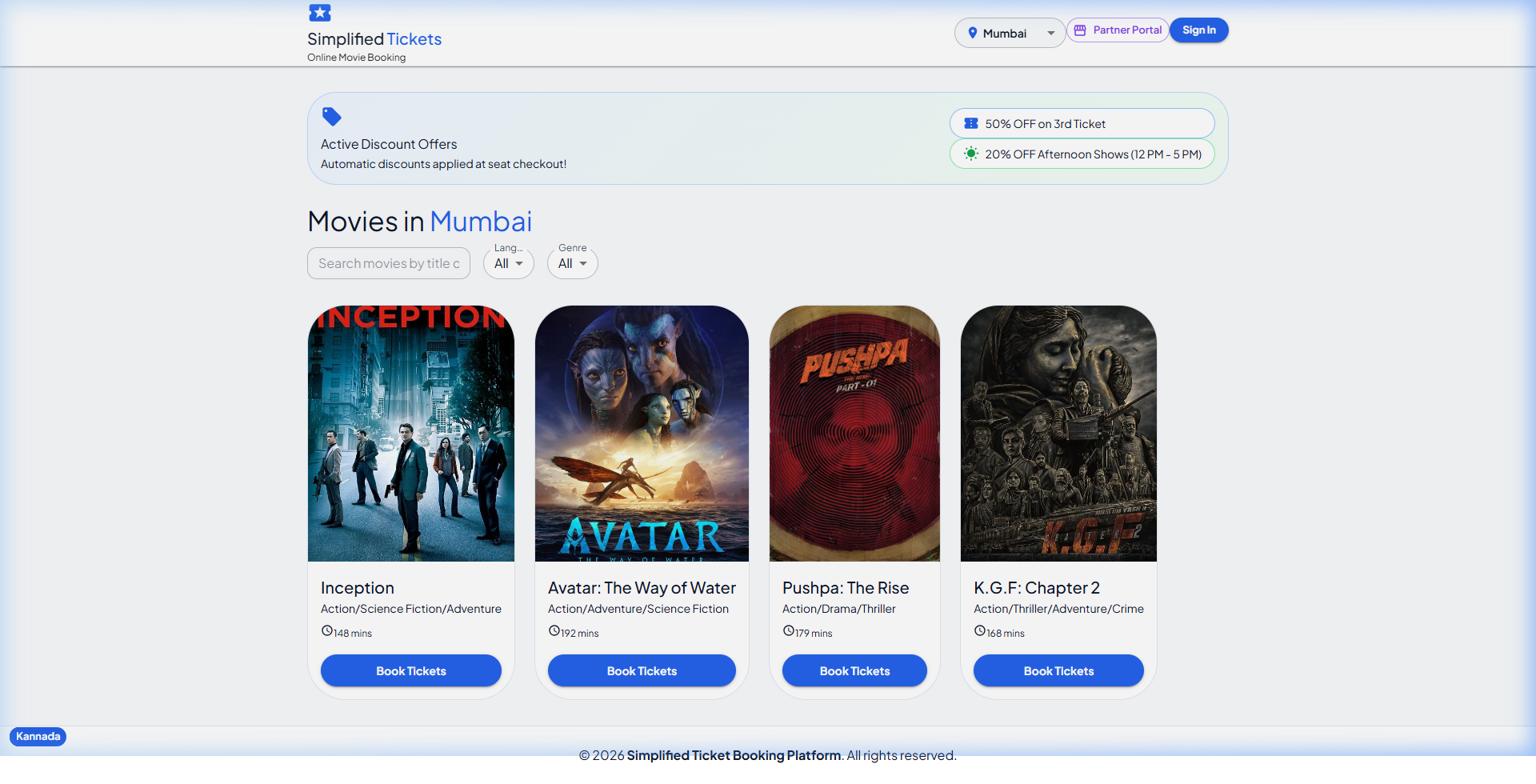Image resolution: width=1536 pixels, height=784 pixels.
Task: Click the Sign In button
Action: pos(1199,30)
